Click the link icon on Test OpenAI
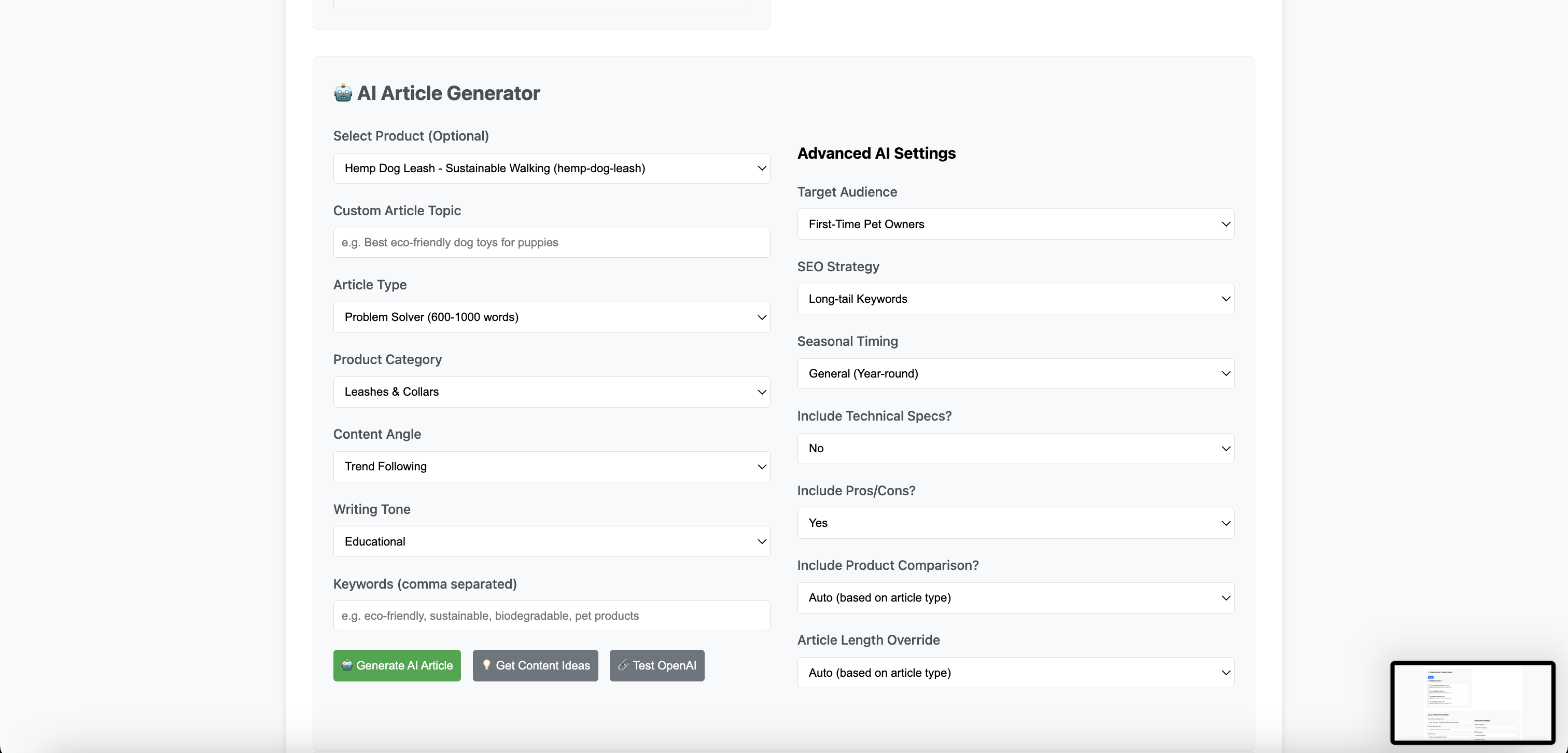 pyautogui.click(x=623, y=665)
